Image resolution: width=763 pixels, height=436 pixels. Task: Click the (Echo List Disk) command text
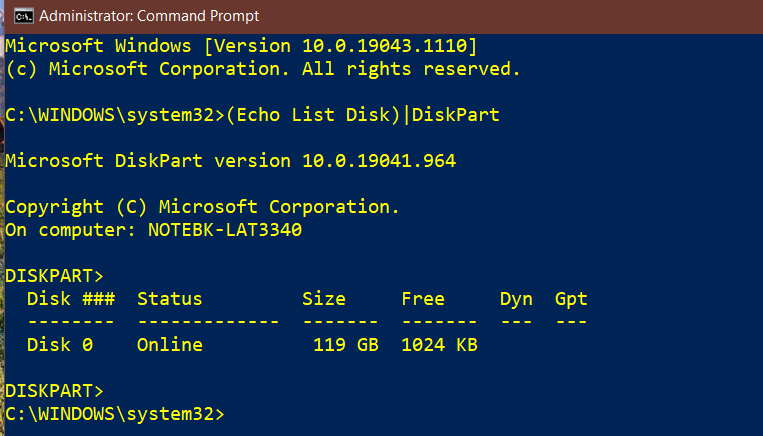pos(312,115)
